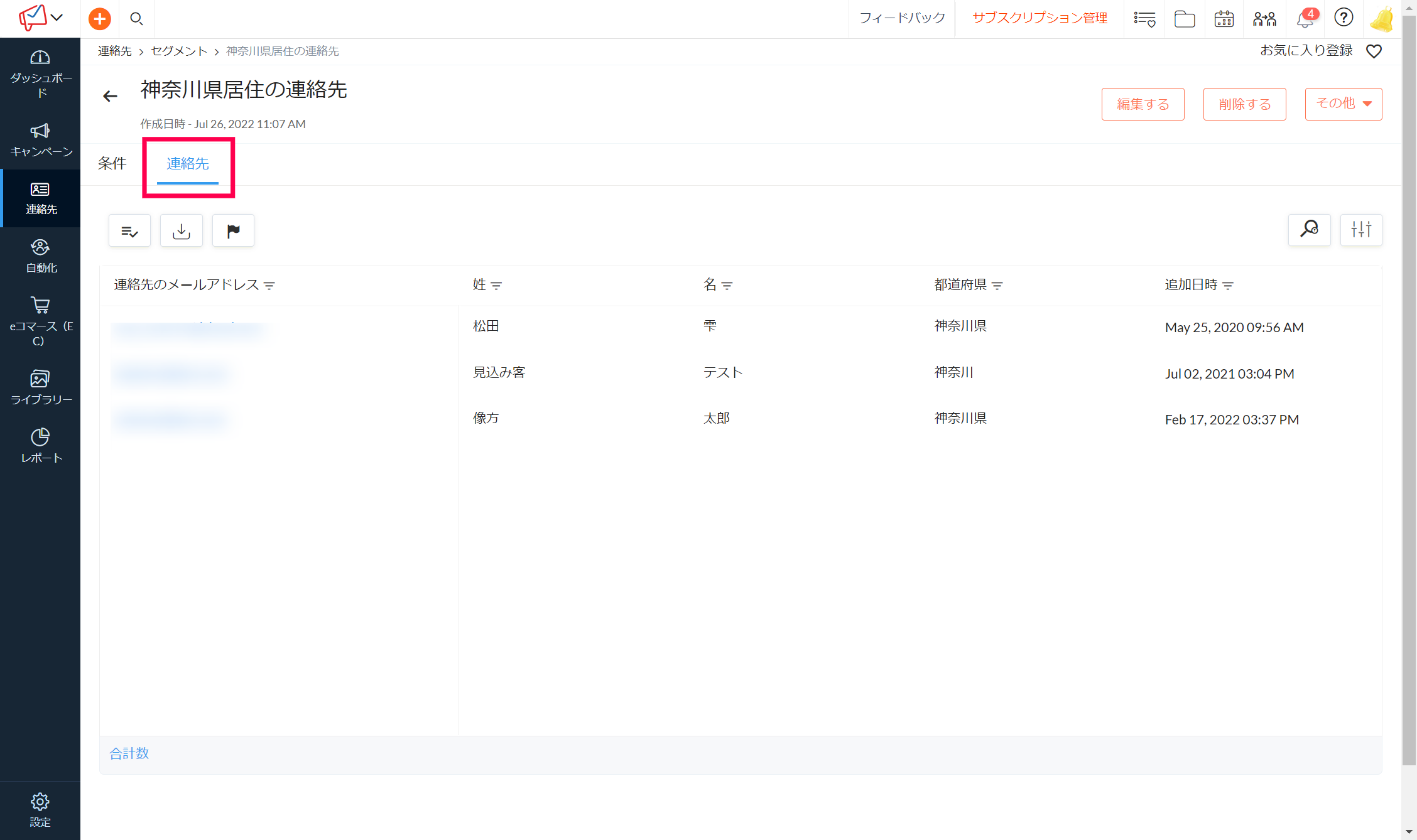Image resolution: width=1417 pixels, height=840 pixels.
Task: Switch to the 条件 tab
Action: [x=112, y=164]
